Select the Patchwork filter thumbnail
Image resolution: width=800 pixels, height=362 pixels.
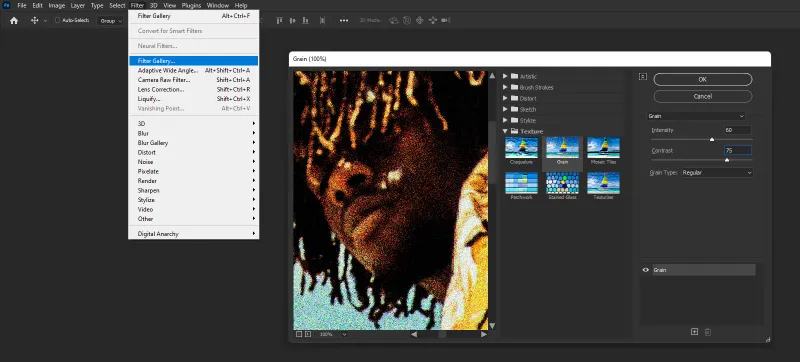click(x=521, y=183)
